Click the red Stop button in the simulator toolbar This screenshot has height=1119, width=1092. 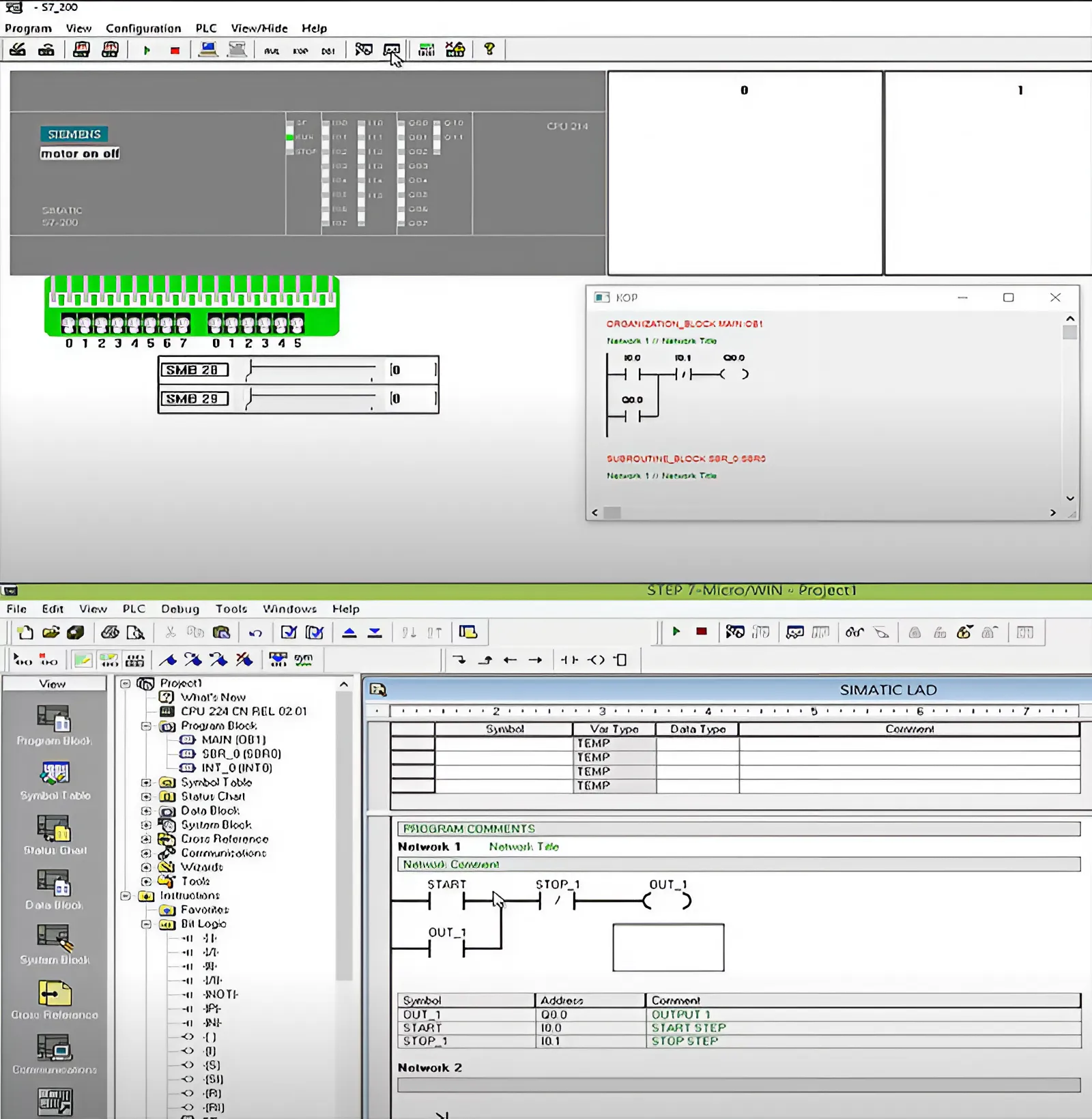tap(175, 50)
